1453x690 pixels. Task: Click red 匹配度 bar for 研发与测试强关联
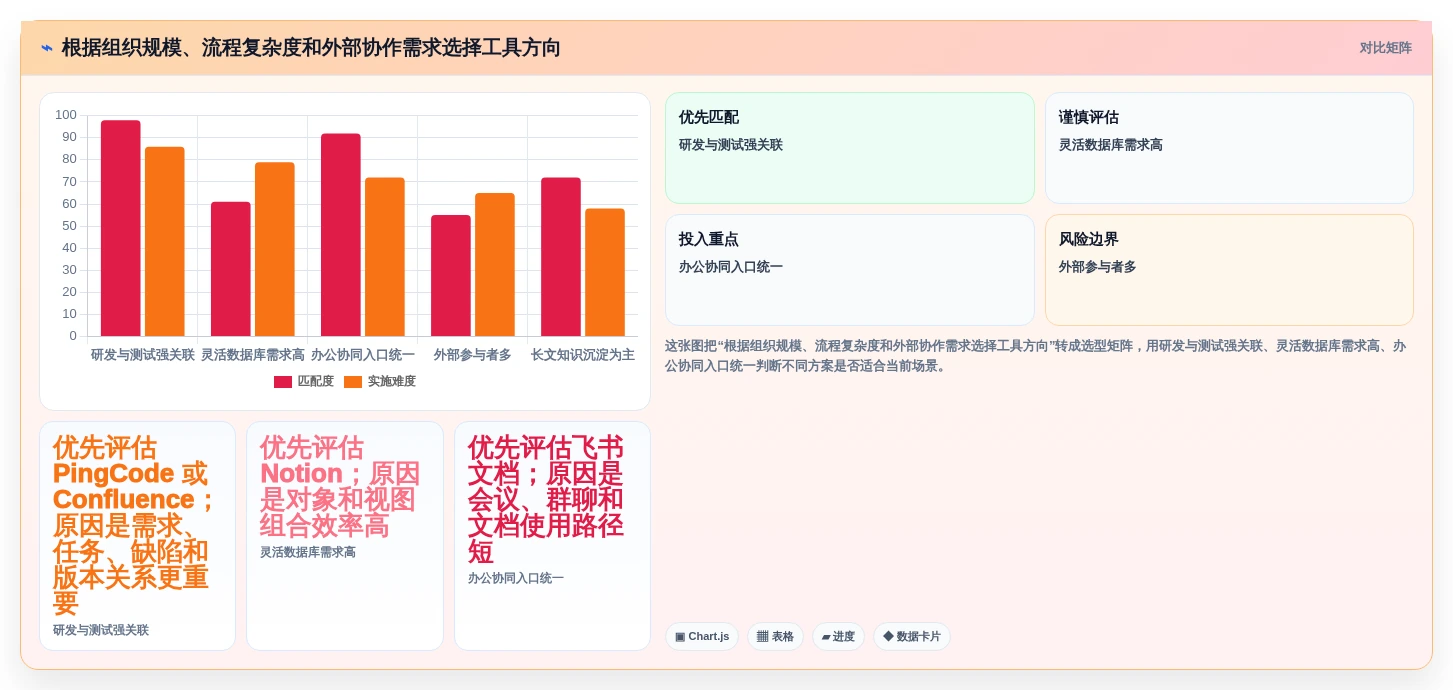pyautogui.click(x=121, y=228)
